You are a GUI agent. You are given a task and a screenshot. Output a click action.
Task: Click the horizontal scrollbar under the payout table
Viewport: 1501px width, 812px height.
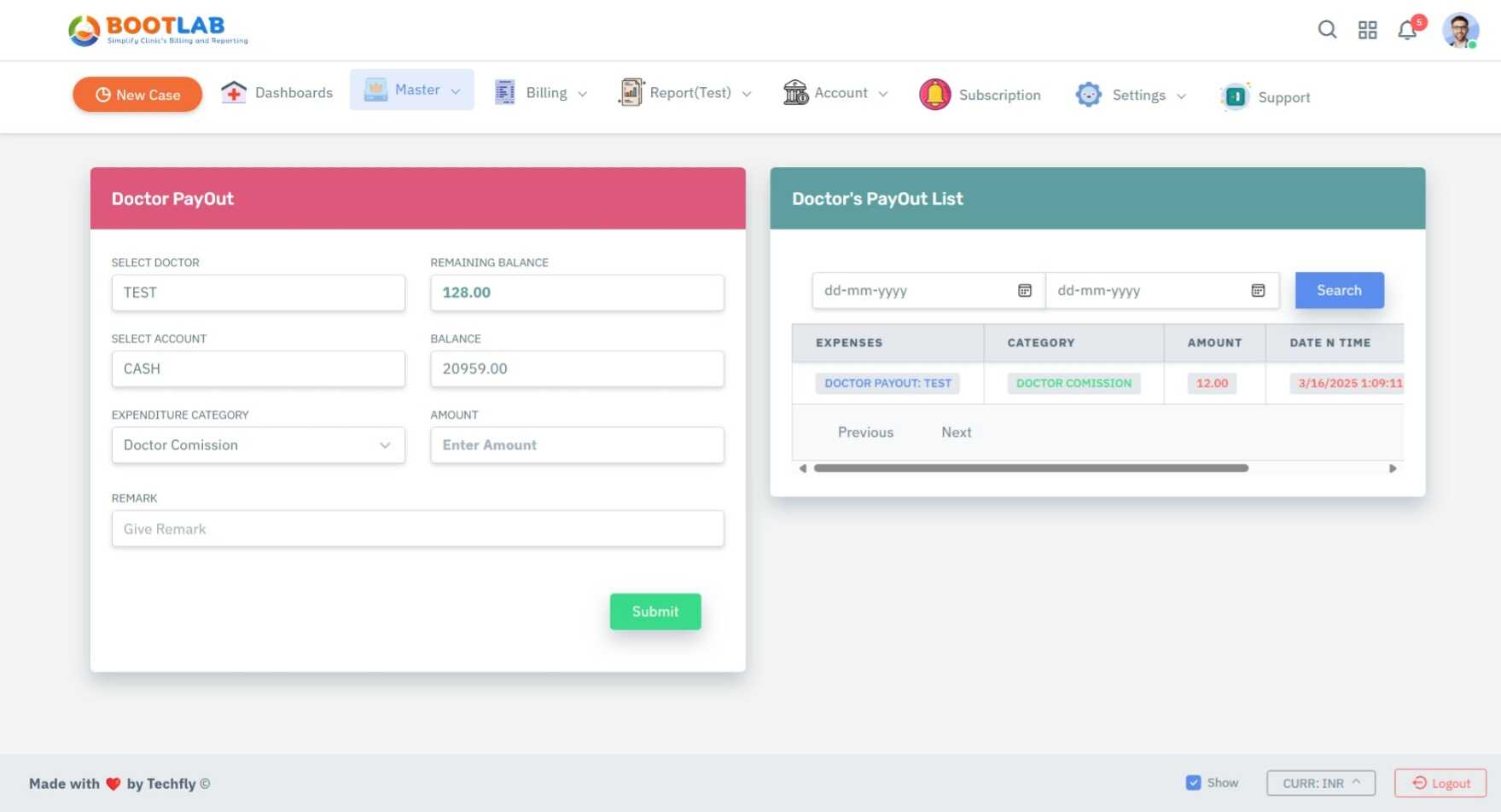click(x=1033, y=467)
